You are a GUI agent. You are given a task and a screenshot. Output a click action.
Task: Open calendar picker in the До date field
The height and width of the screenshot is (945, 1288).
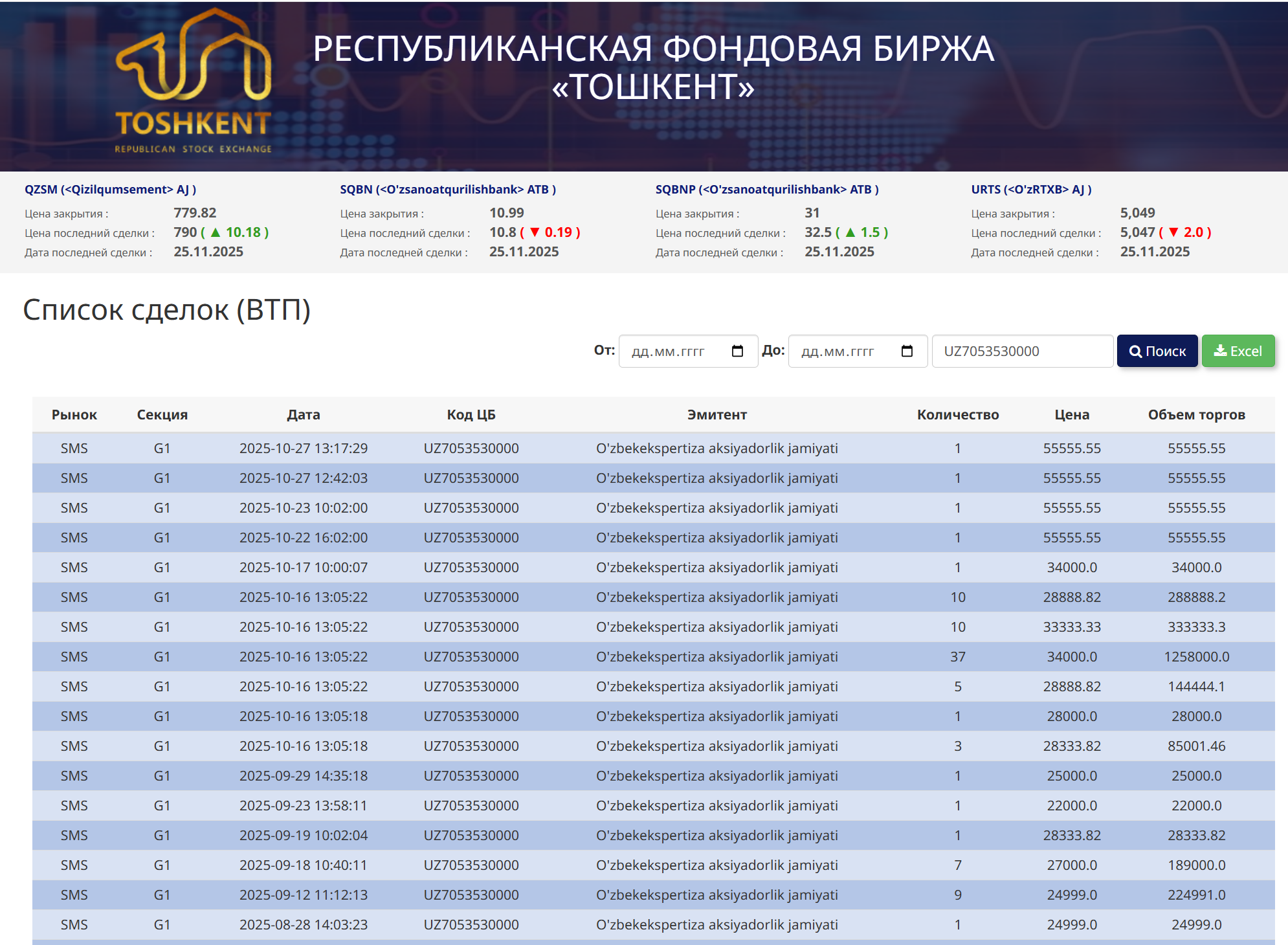[x=907, y=351]
